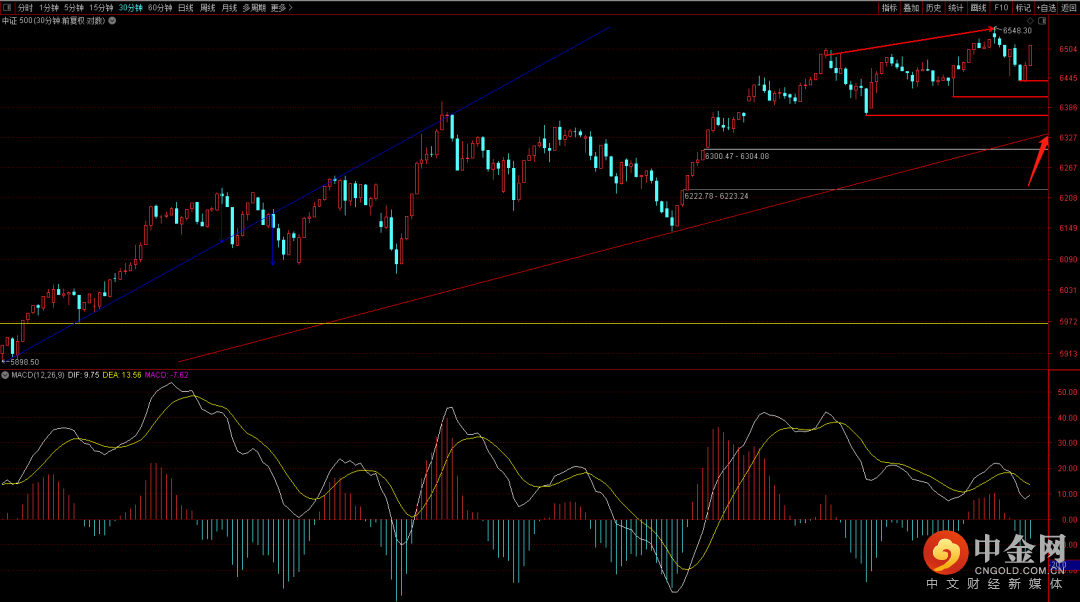The width and height of the screenshot is (1080, 602).
Task: Click the 5972 price axis label
Action: coord(1068,322)
